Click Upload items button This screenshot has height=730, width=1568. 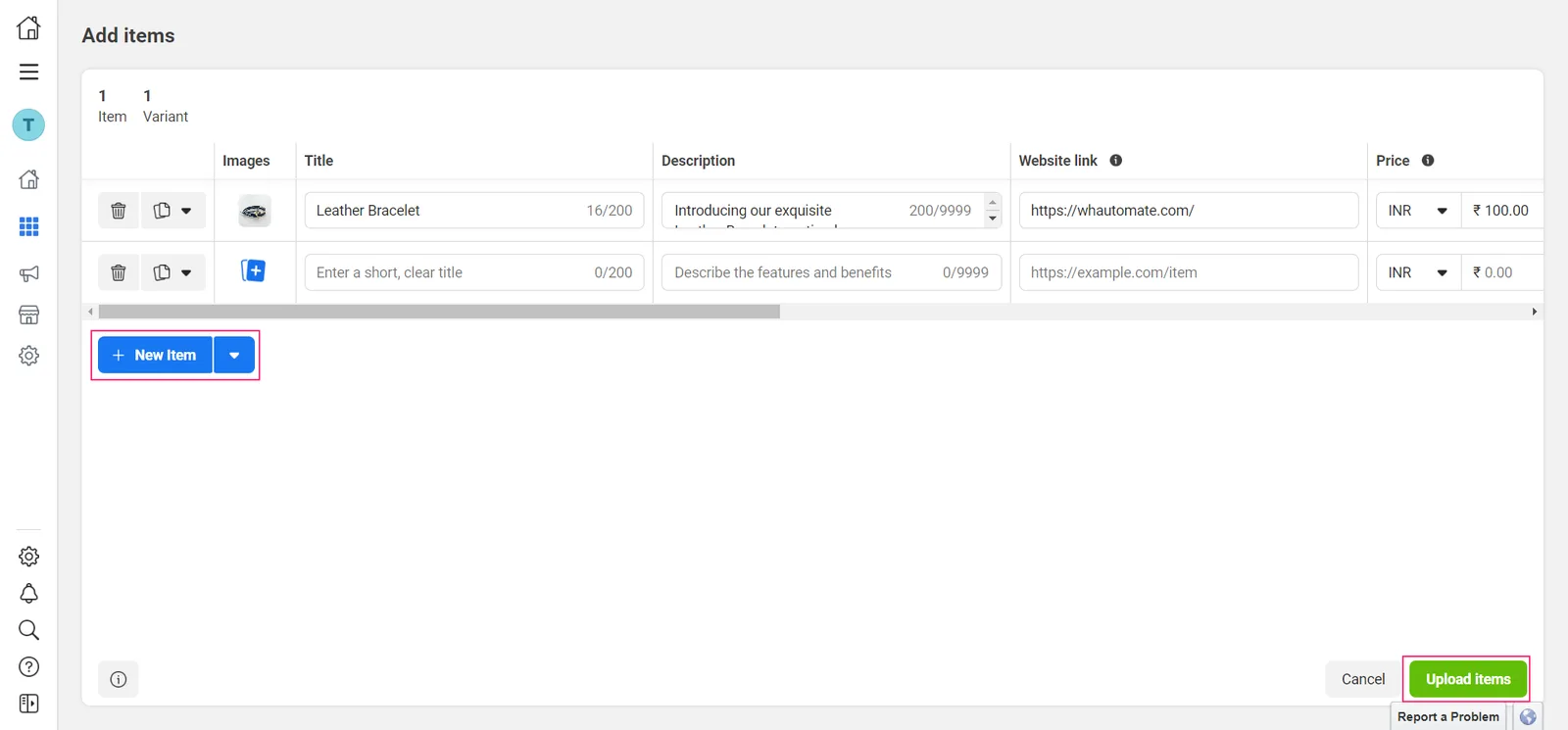tap(1468, 679)
